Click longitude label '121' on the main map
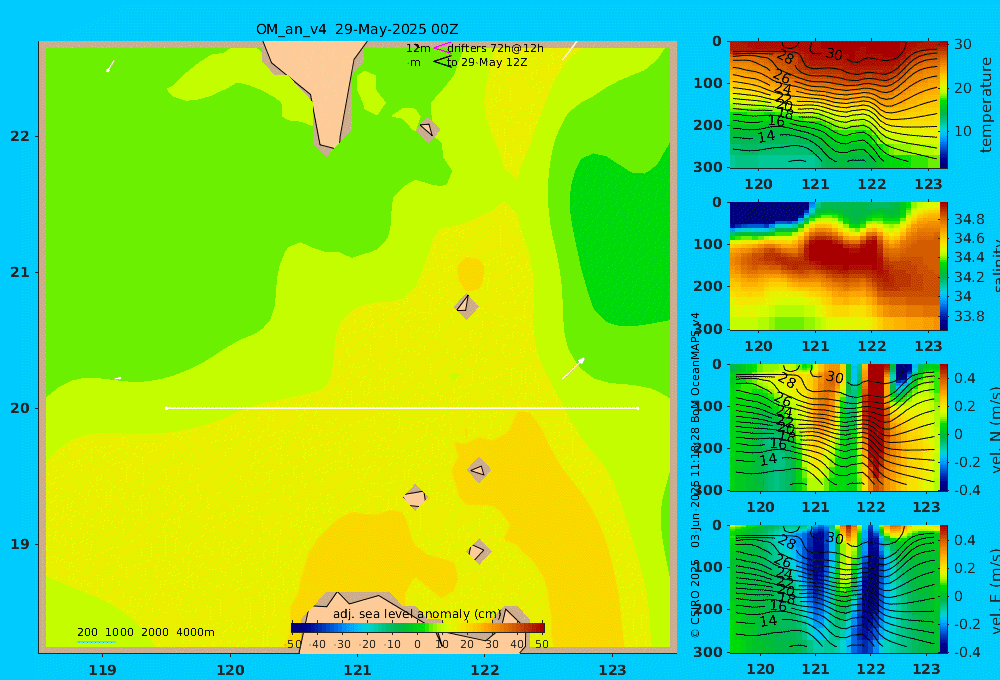Screen dimensions: 1000x680 (357, 670)
